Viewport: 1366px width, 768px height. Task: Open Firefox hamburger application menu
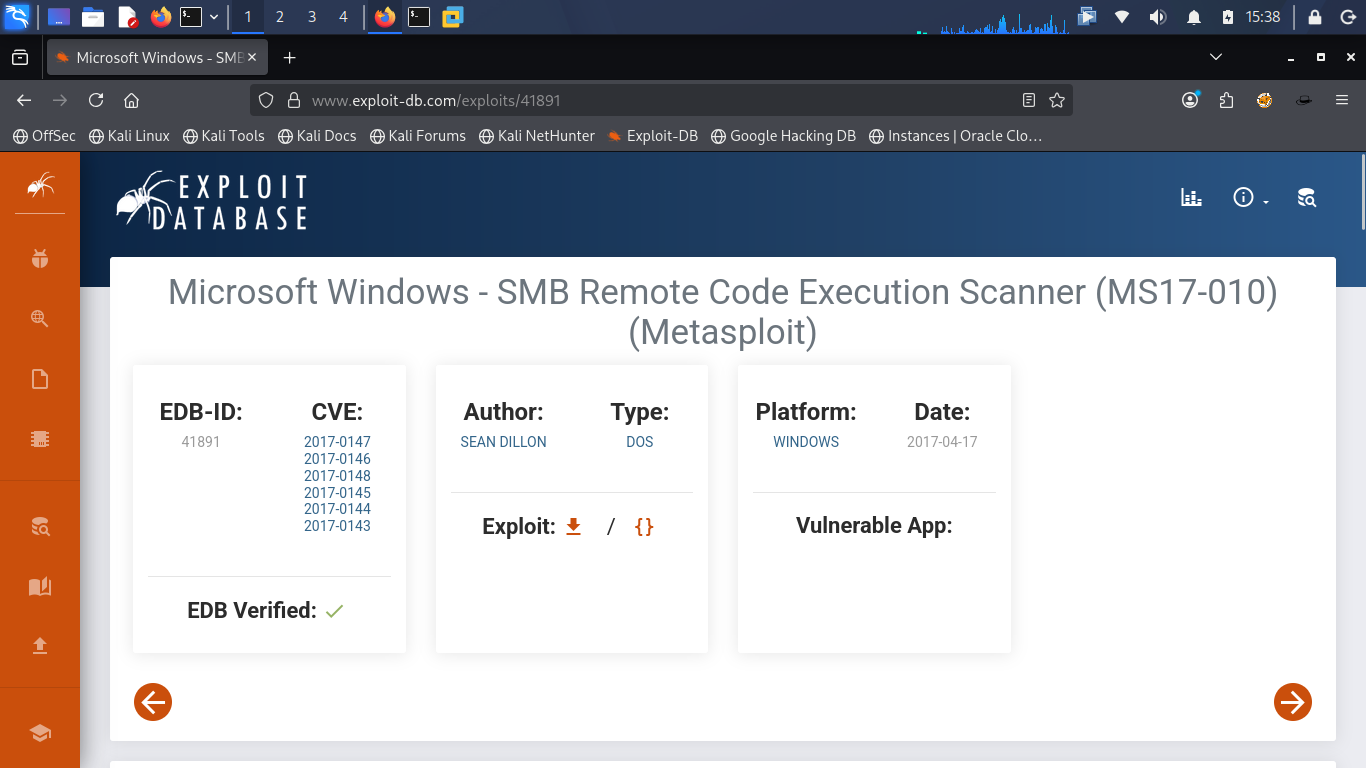1342,100
